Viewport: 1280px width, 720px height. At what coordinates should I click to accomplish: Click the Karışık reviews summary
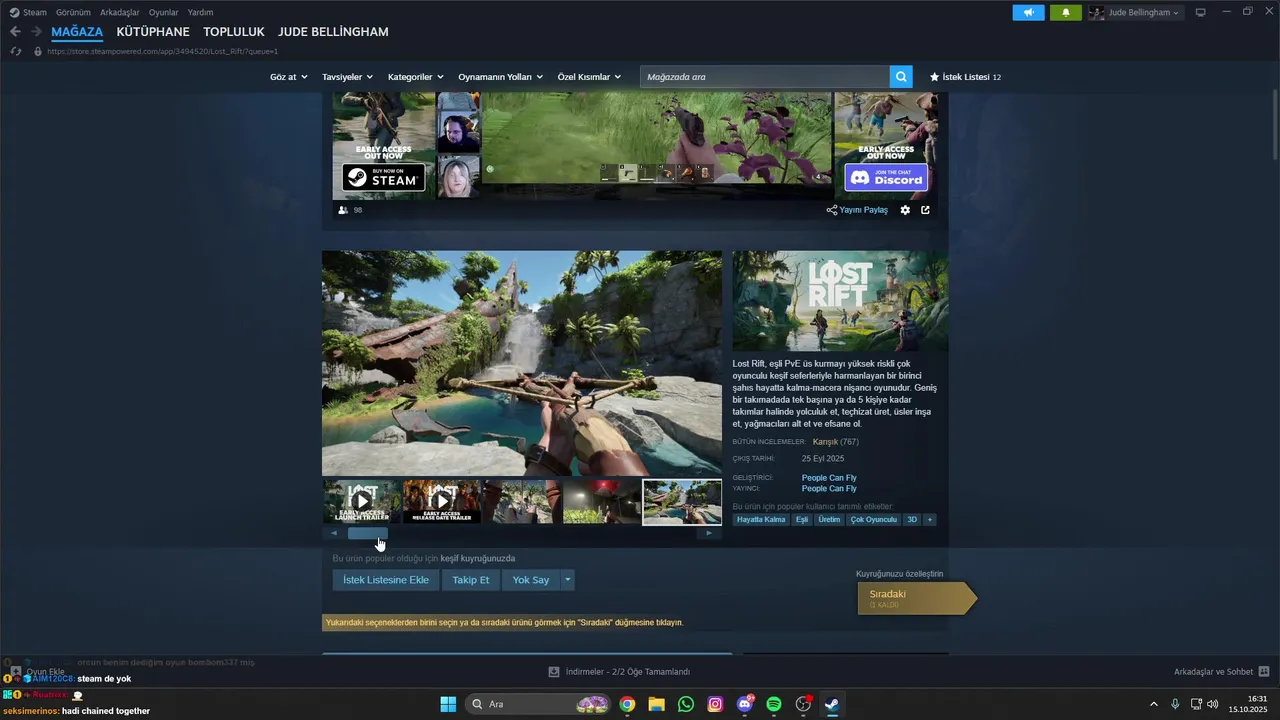coord(826,442)
